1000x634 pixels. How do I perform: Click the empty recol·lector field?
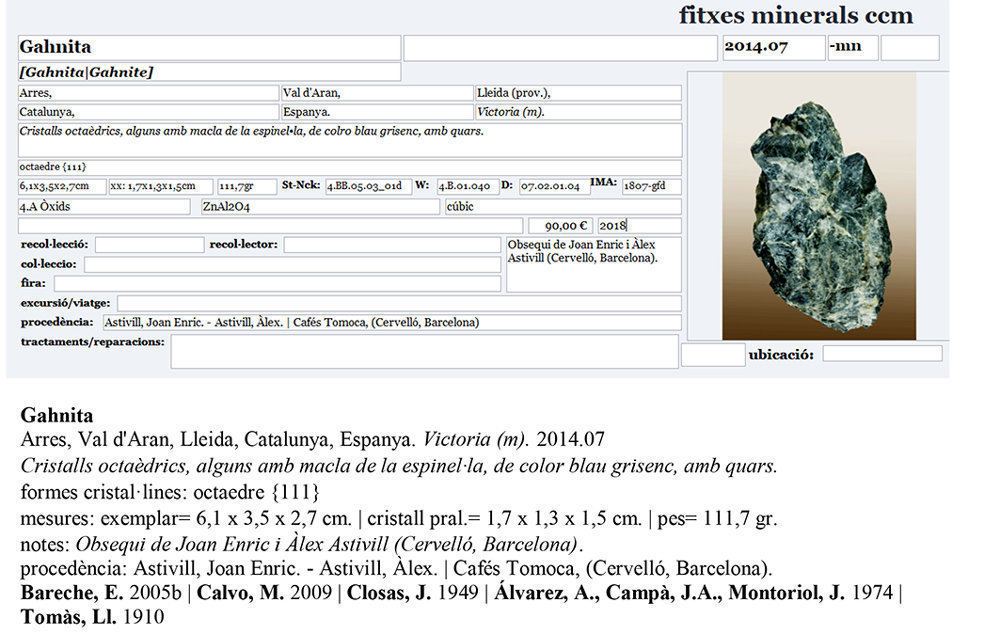tap(392, 245)
